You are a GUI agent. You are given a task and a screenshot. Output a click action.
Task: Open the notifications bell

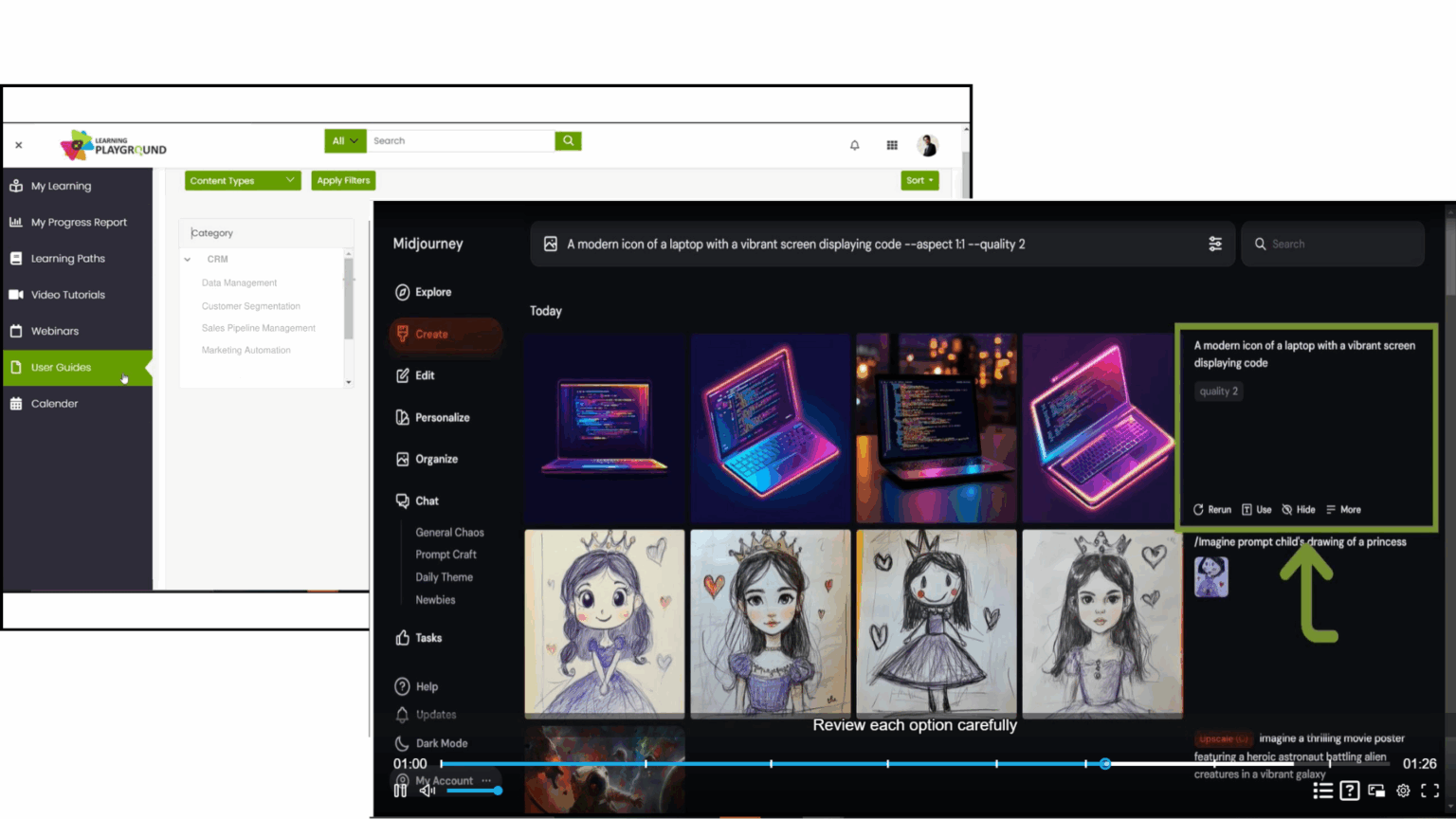click(854, 145)
